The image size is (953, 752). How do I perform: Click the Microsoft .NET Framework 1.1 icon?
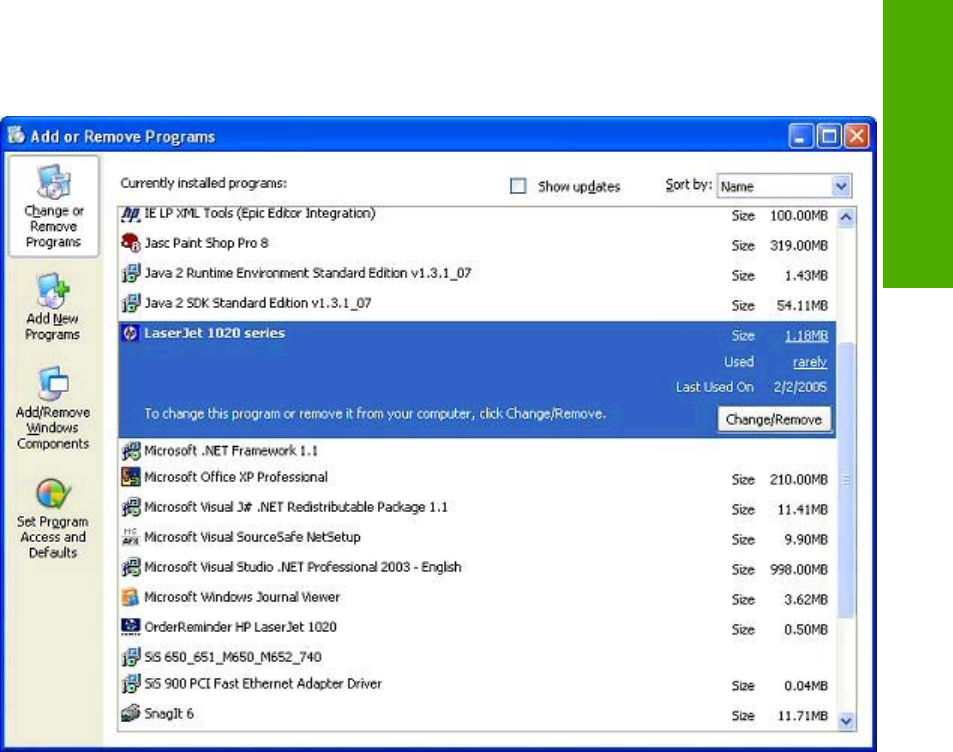131,451
